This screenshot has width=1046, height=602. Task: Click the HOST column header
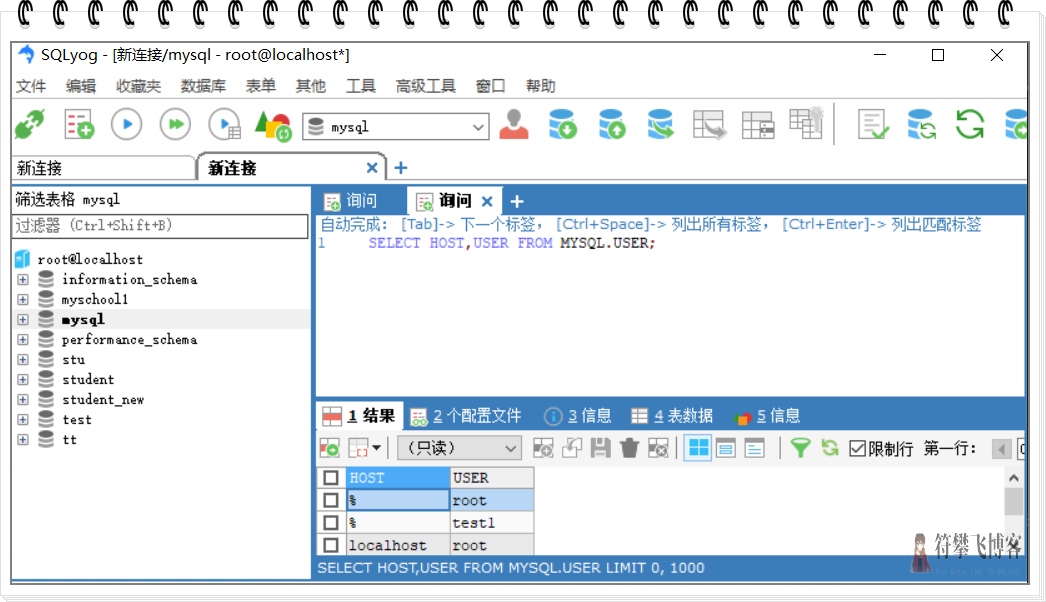coord(398,478)
